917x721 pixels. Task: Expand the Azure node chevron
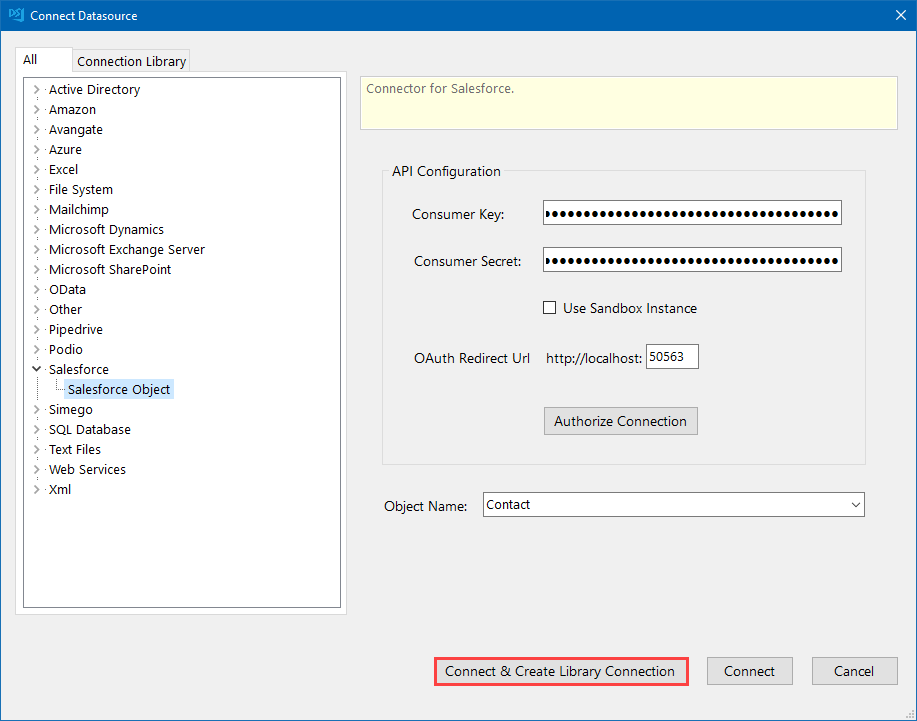pos(36,149)
